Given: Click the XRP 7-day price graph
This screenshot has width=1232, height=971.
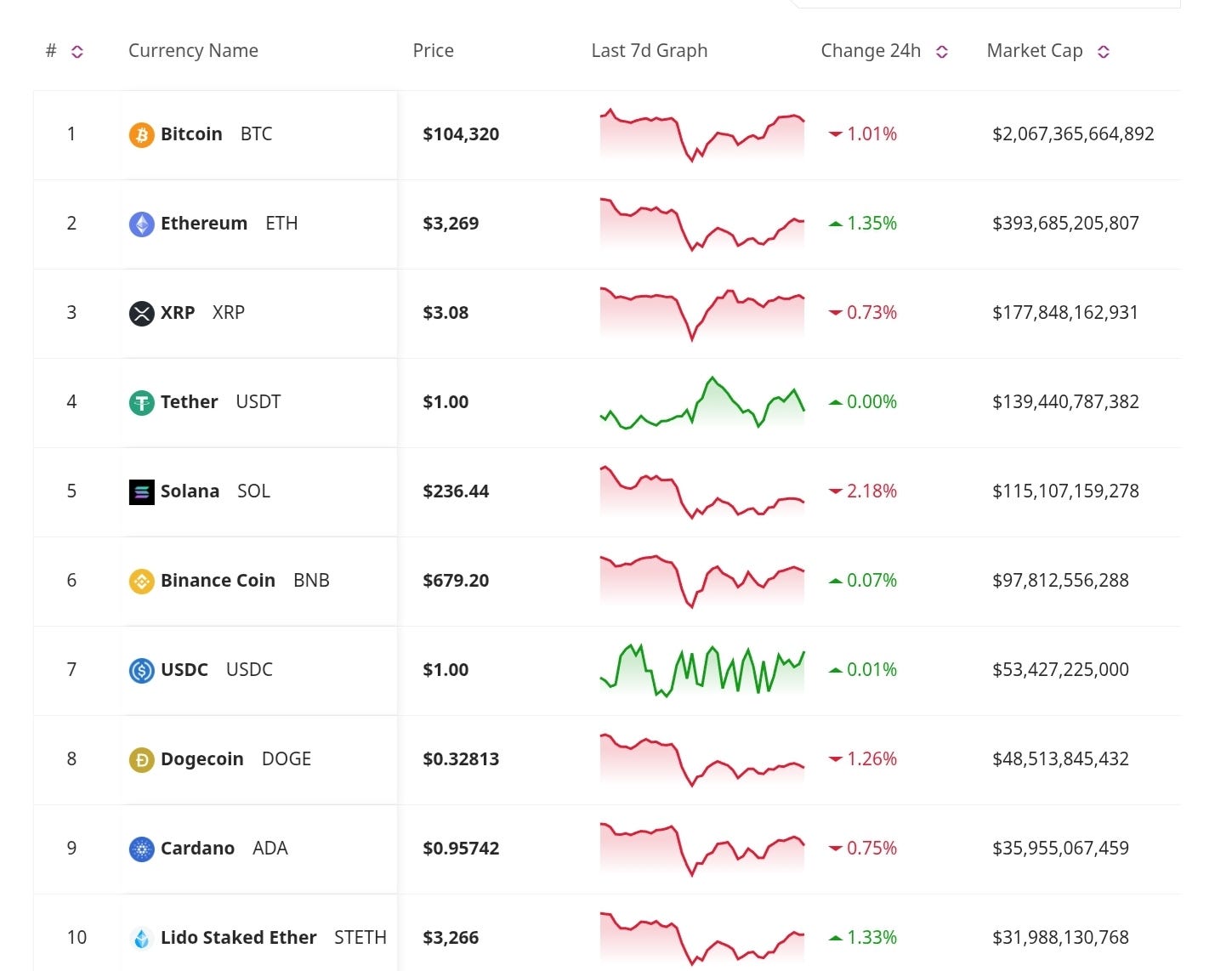Looking at the screenshot, I should click(702, 314).
